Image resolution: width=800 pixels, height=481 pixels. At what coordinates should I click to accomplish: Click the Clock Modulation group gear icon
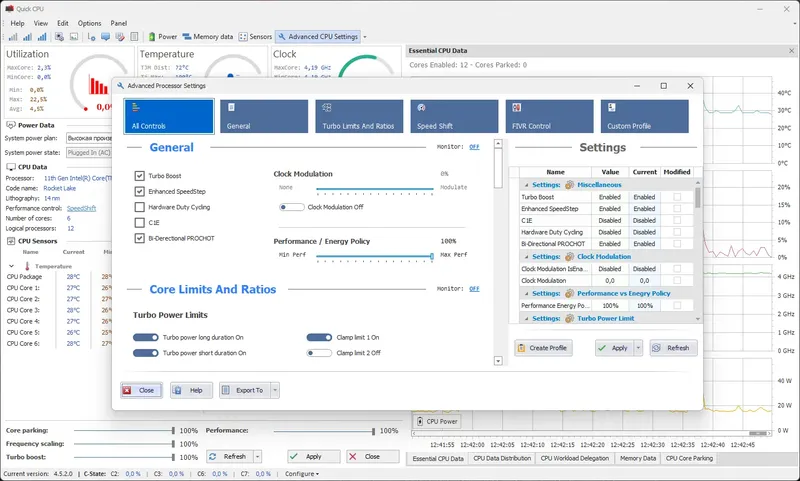pyautogui.click(x=569, y=257)
